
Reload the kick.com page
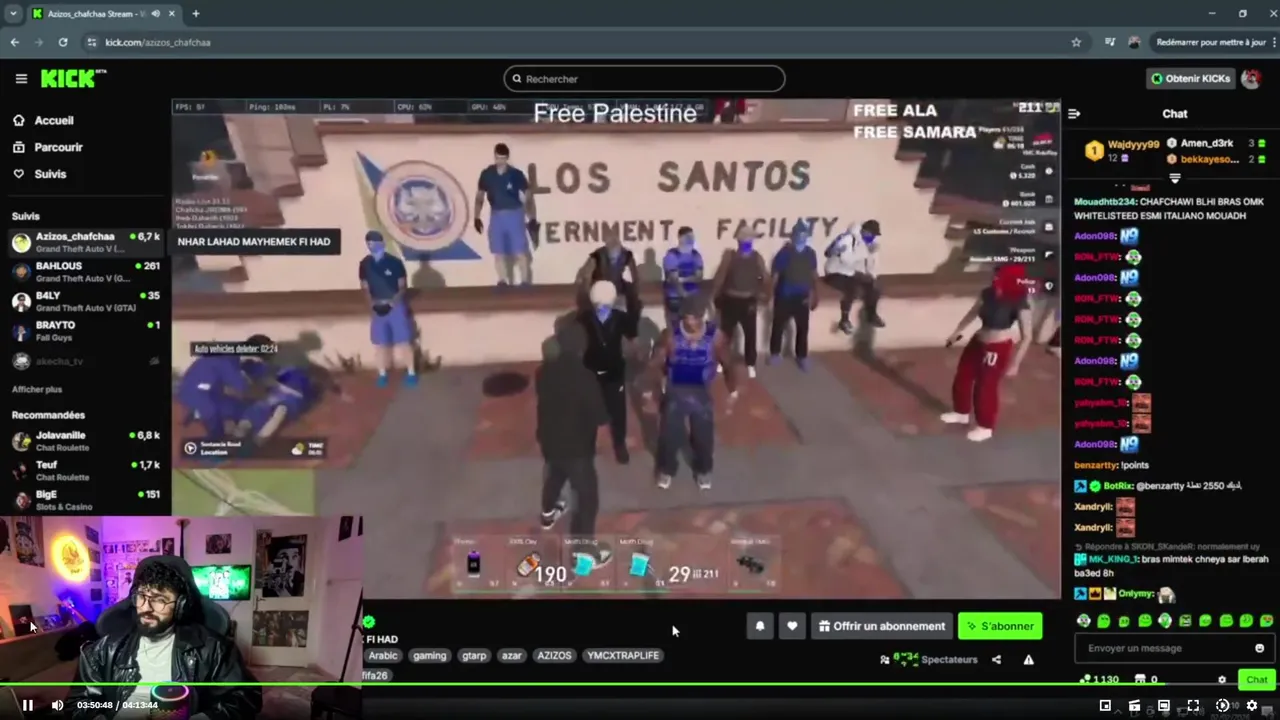(63, 42)
